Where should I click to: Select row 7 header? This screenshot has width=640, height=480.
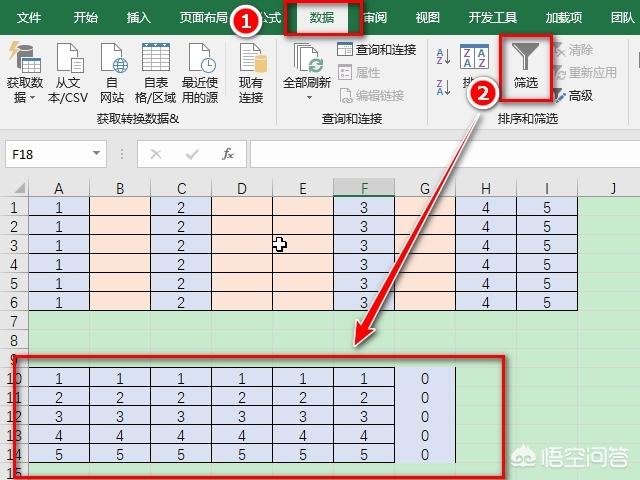14,322
